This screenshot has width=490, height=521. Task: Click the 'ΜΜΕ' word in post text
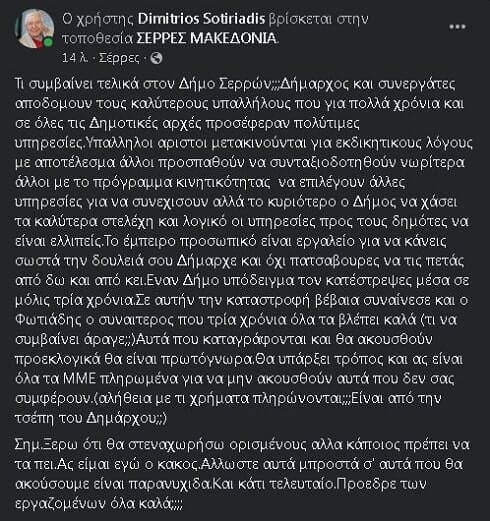(x=80, y=378)
